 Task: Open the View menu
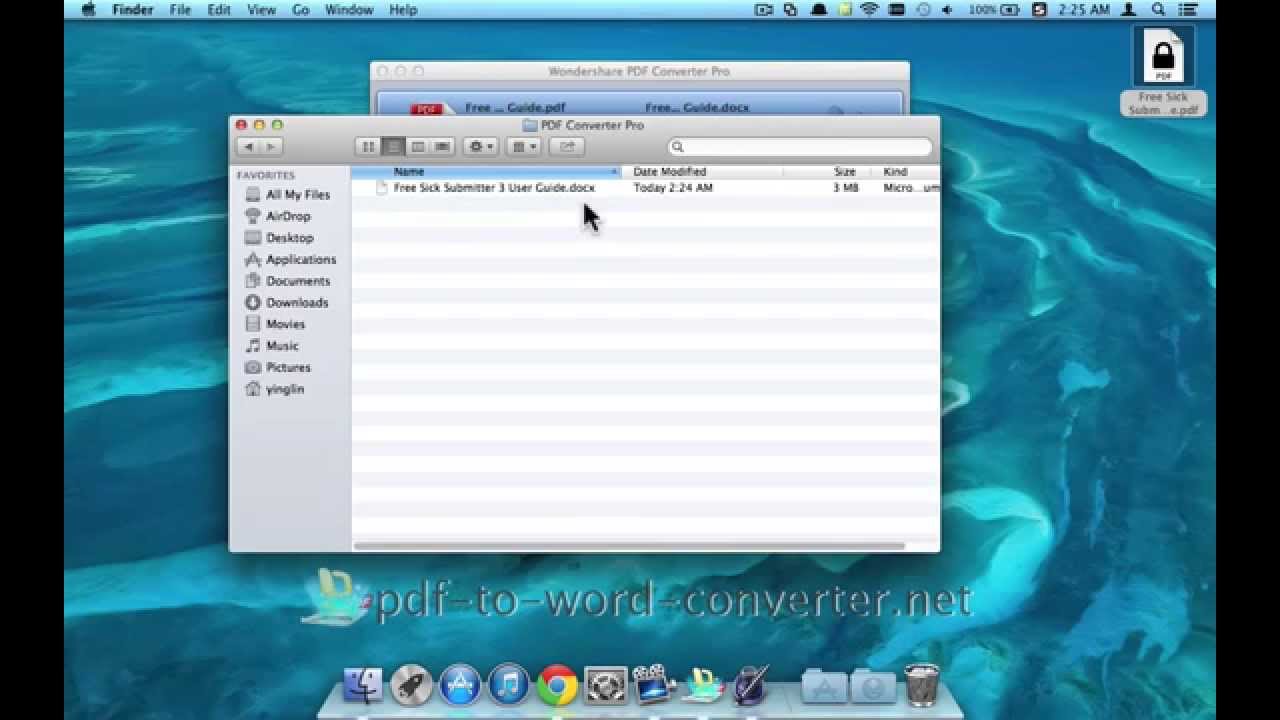pyautogui.click(x=261, y=10)
